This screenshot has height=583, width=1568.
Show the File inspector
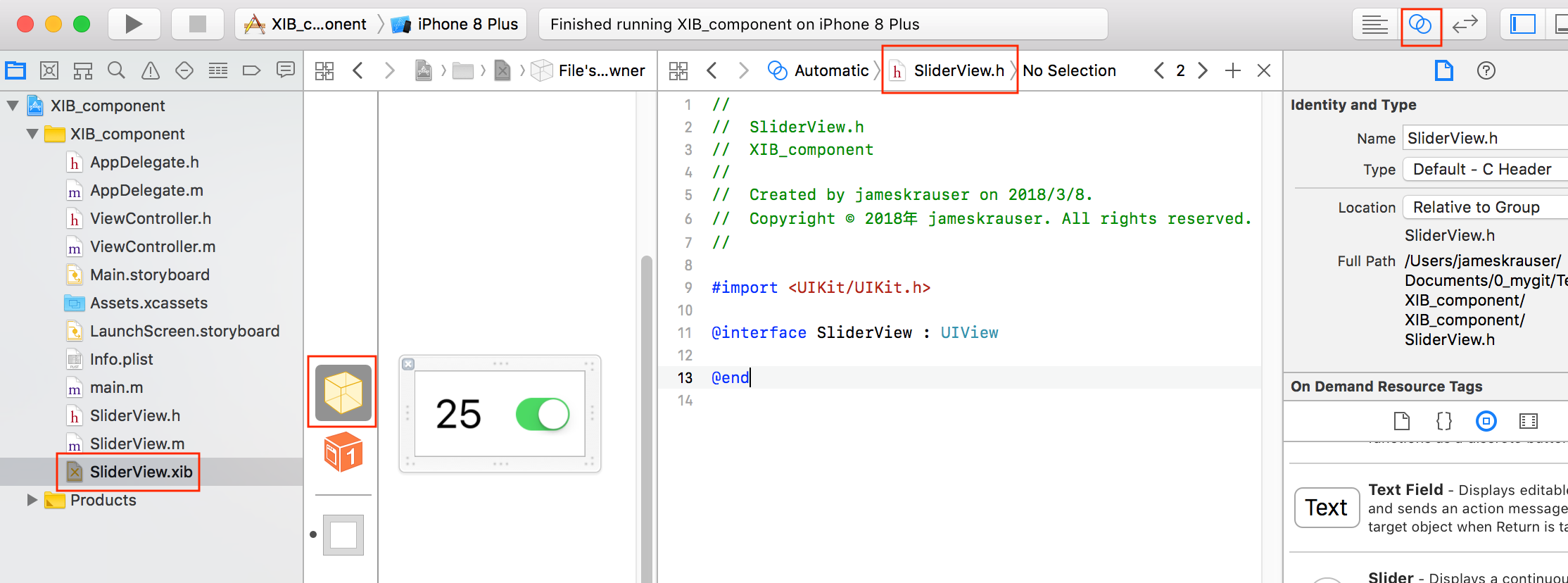(1444, 70)
